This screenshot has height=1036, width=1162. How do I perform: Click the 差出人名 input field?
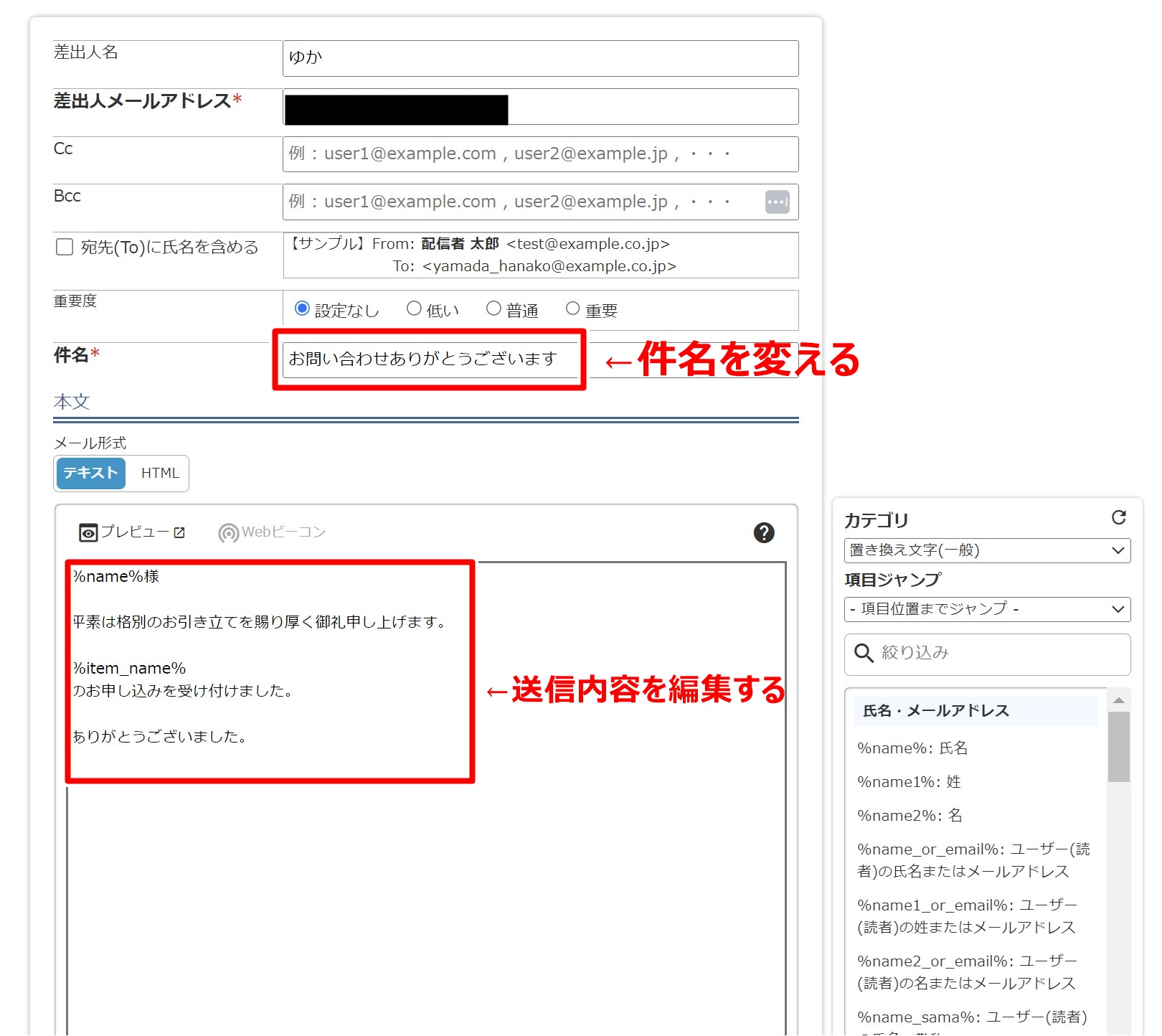click(x=540, y=58)
